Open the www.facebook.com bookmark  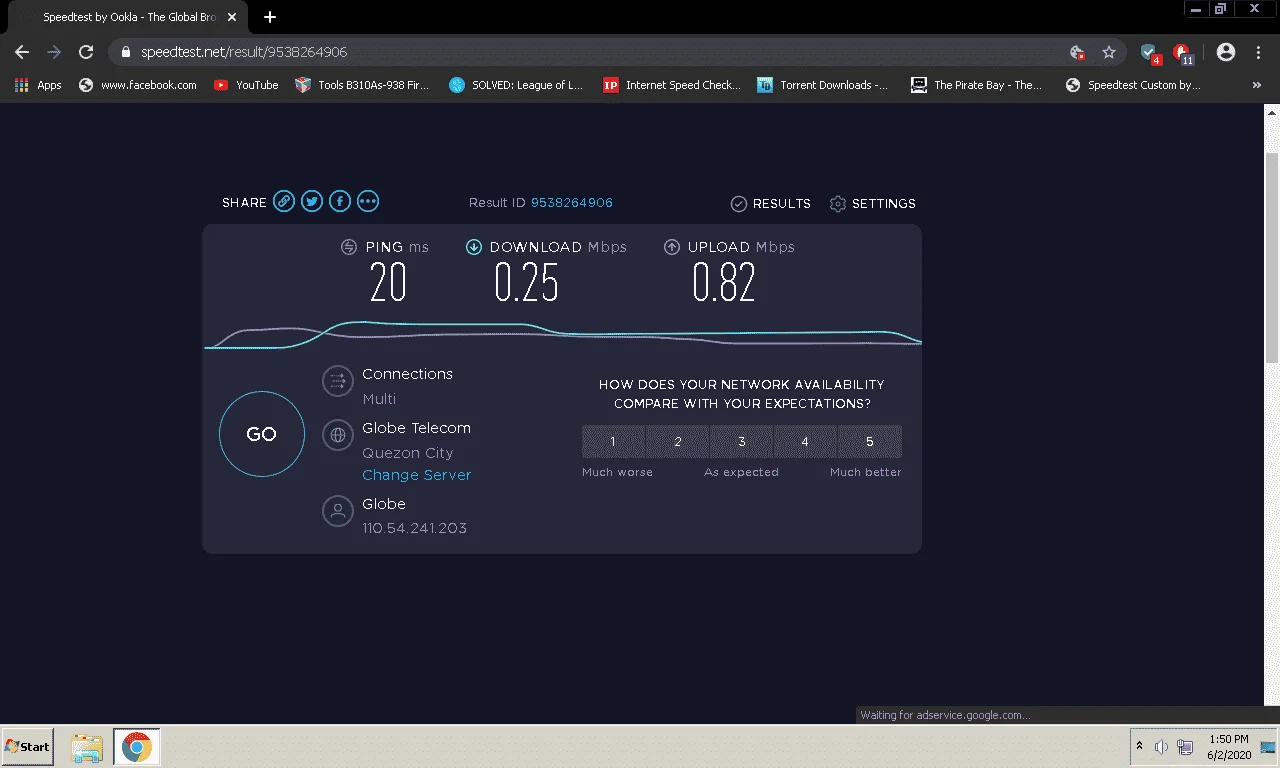point(137,85)
